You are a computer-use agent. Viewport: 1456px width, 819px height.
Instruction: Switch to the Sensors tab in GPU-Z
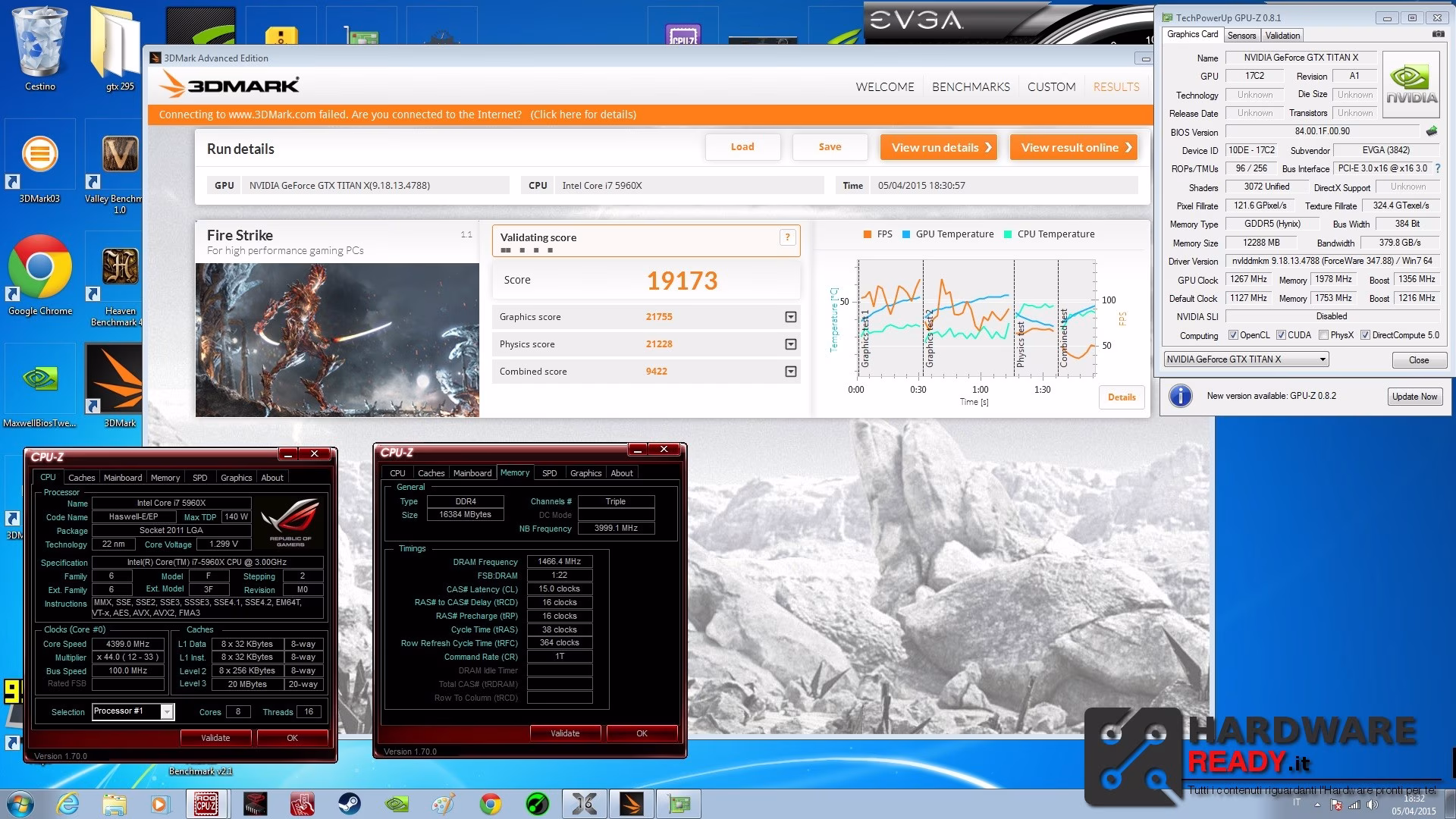click(1241, 36)
